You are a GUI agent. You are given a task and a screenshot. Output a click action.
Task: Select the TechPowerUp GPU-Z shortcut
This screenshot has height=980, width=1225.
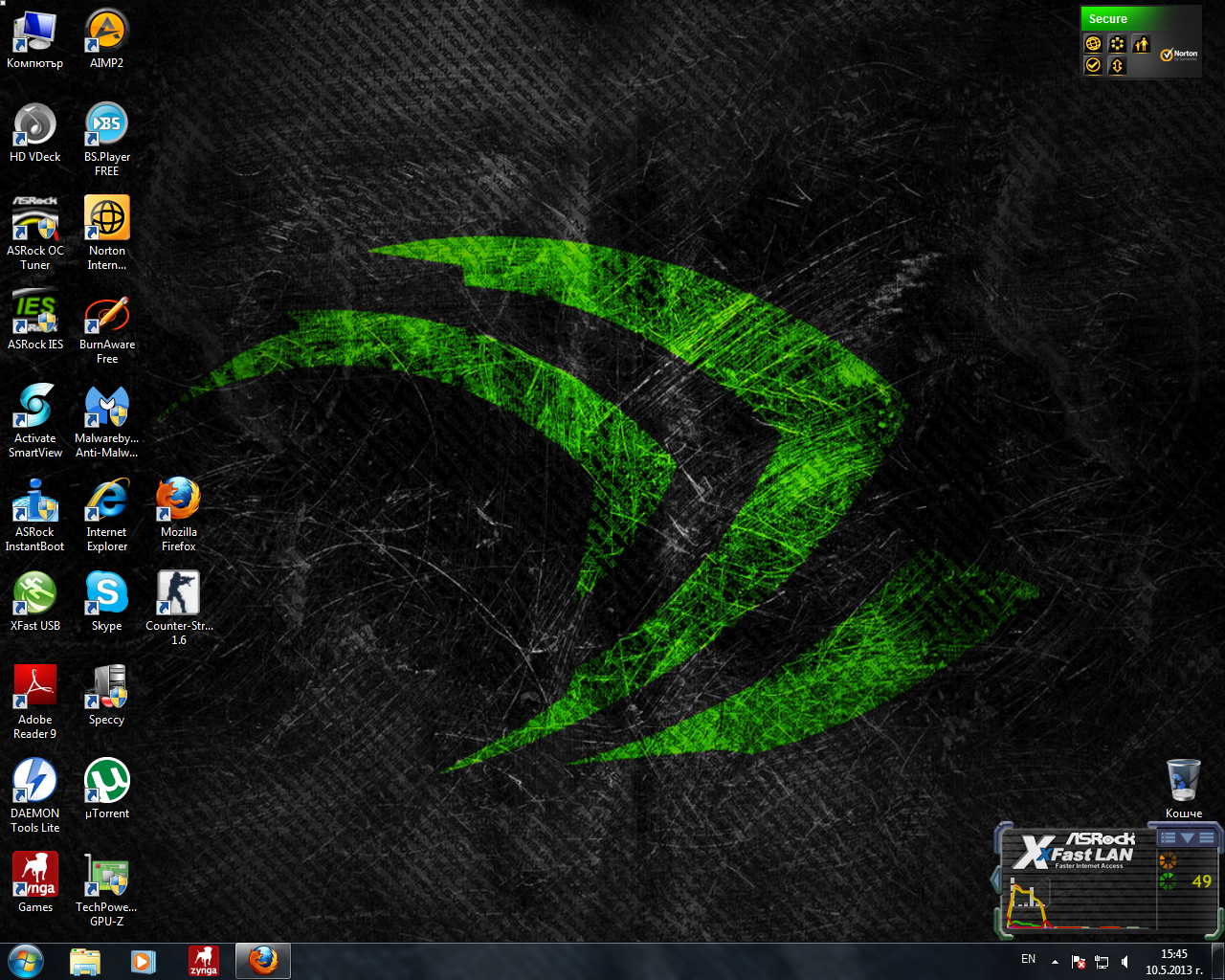[106, 890]
